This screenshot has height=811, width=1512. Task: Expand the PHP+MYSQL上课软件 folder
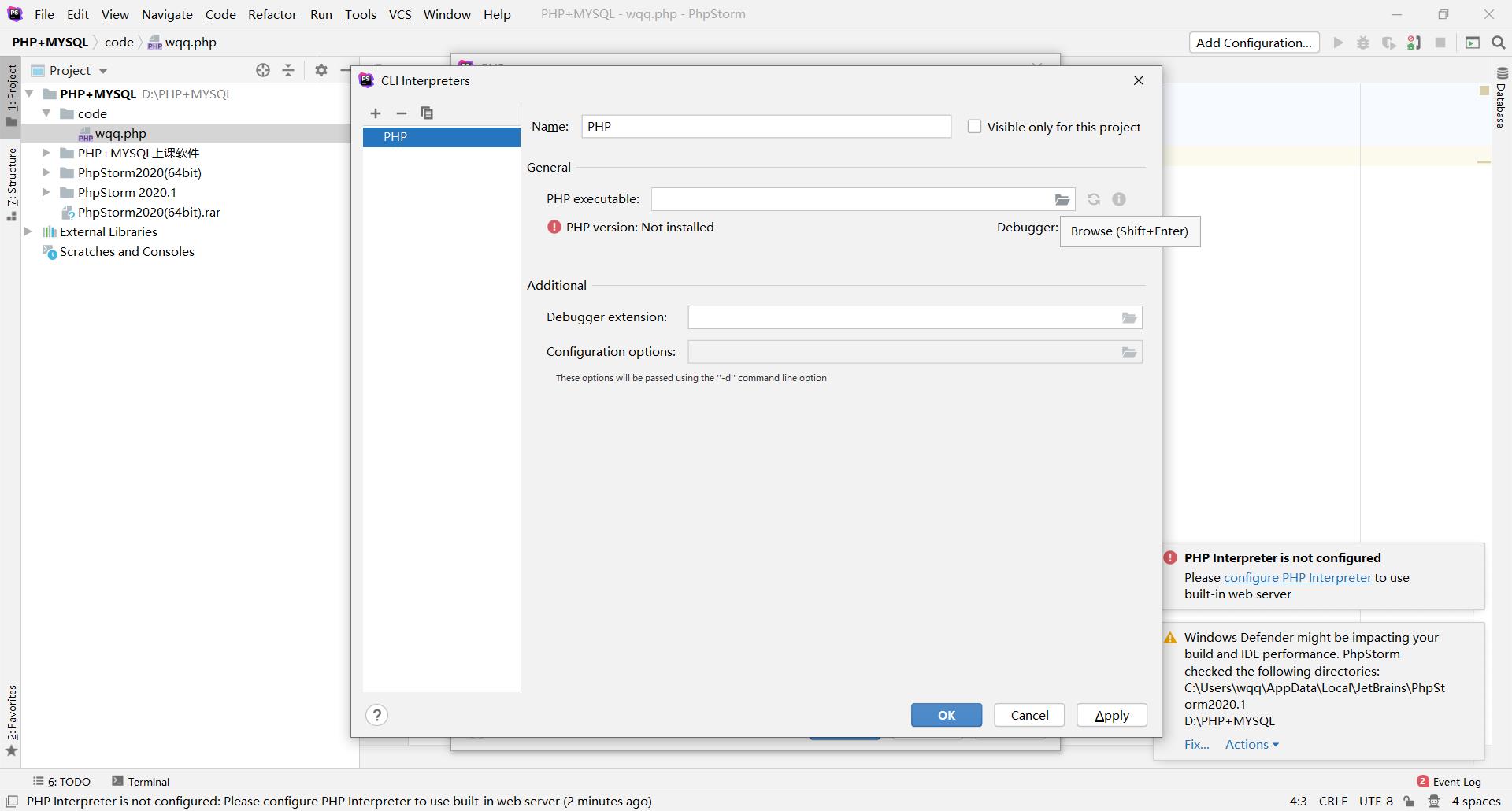[46, 153]
